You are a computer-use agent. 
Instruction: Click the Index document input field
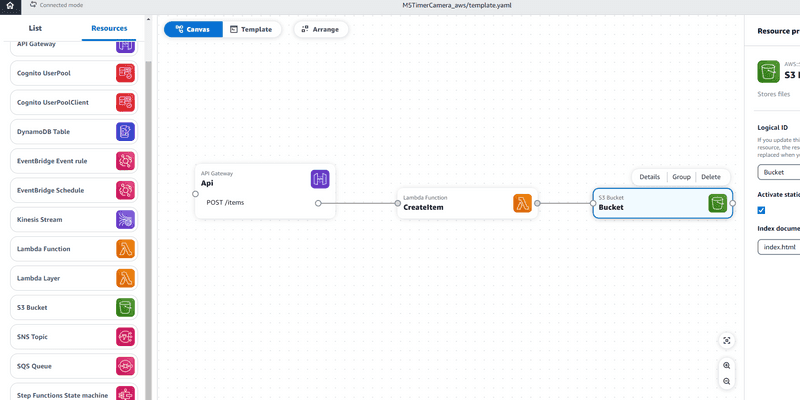point(779,247)
